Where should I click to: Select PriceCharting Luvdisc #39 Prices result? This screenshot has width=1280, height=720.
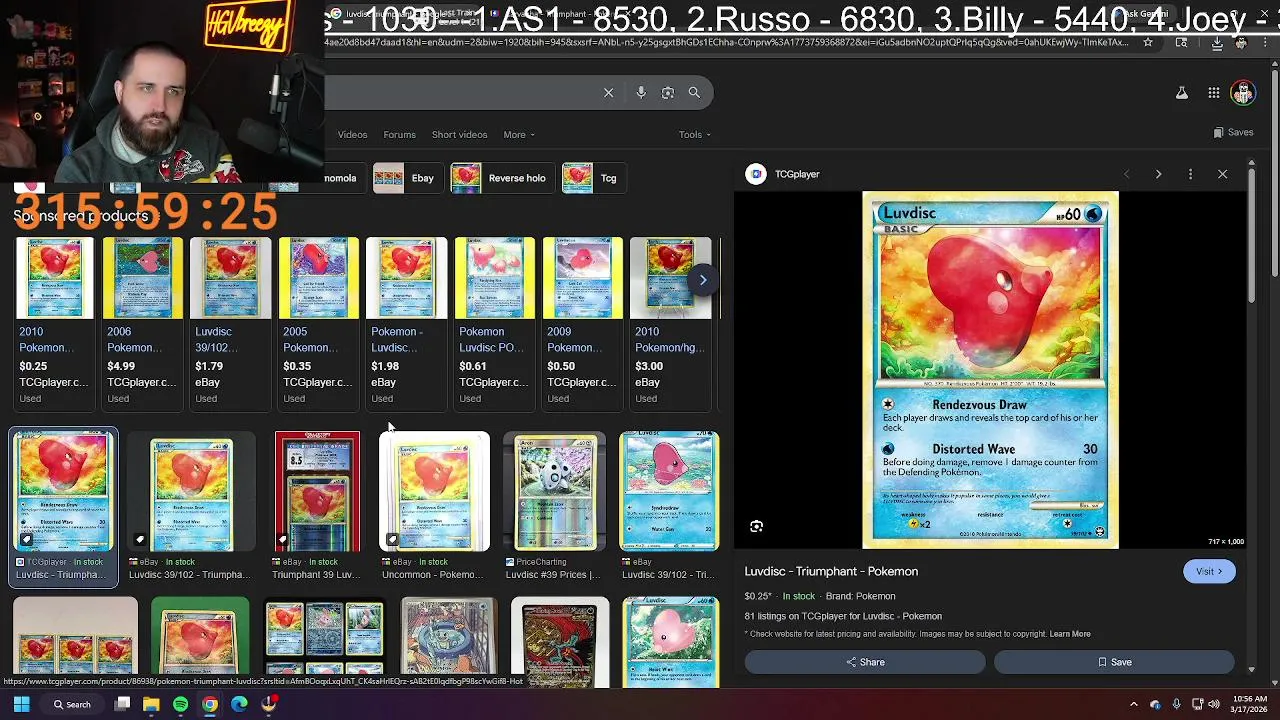pyautogui.click(x=555, y=507)
